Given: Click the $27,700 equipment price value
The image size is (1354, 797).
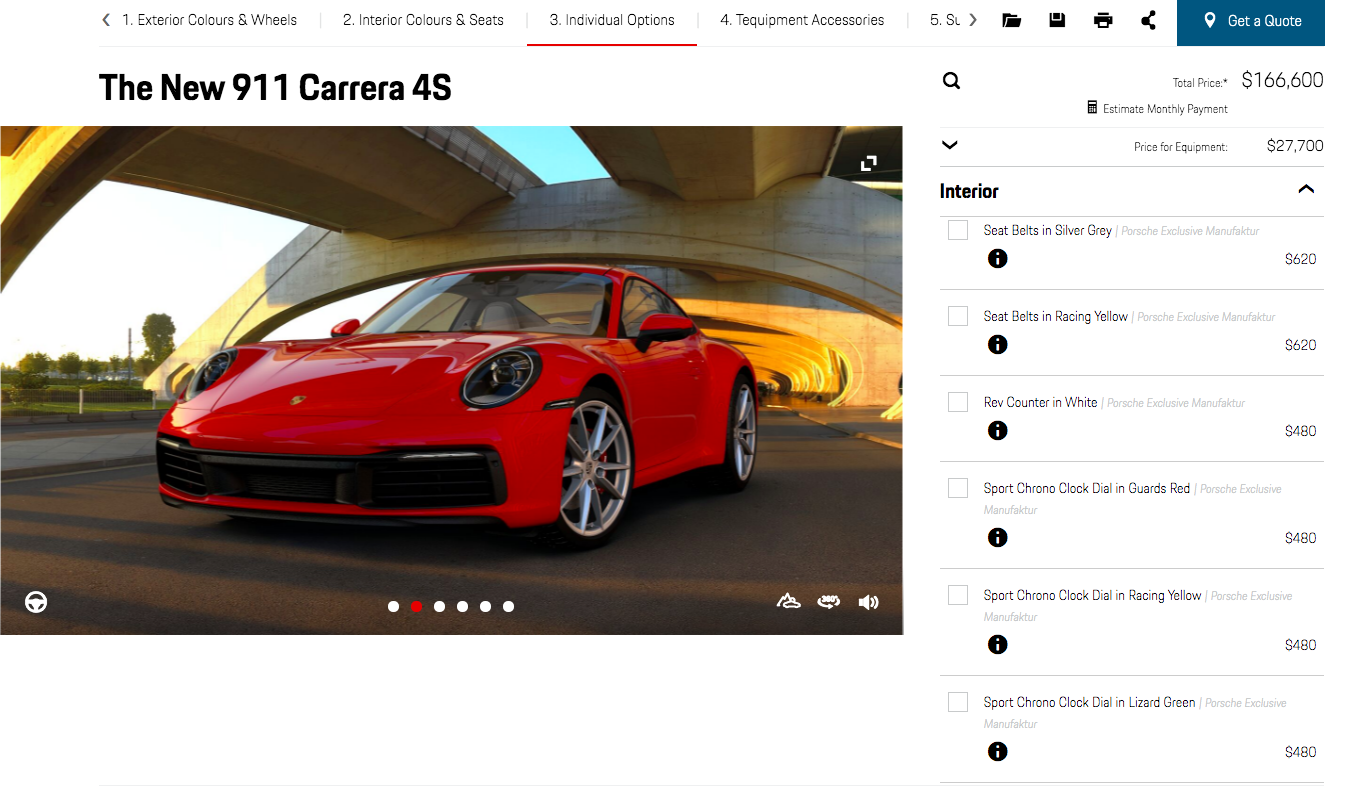Looking at the screenshot, I should [1295, 146].
